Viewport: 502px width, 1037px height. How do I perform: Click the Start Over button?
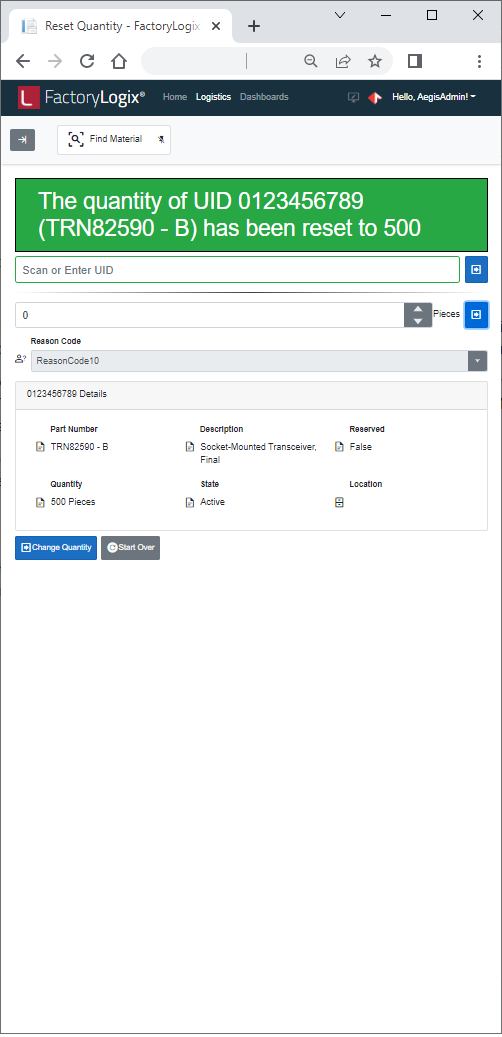point(130,548)
